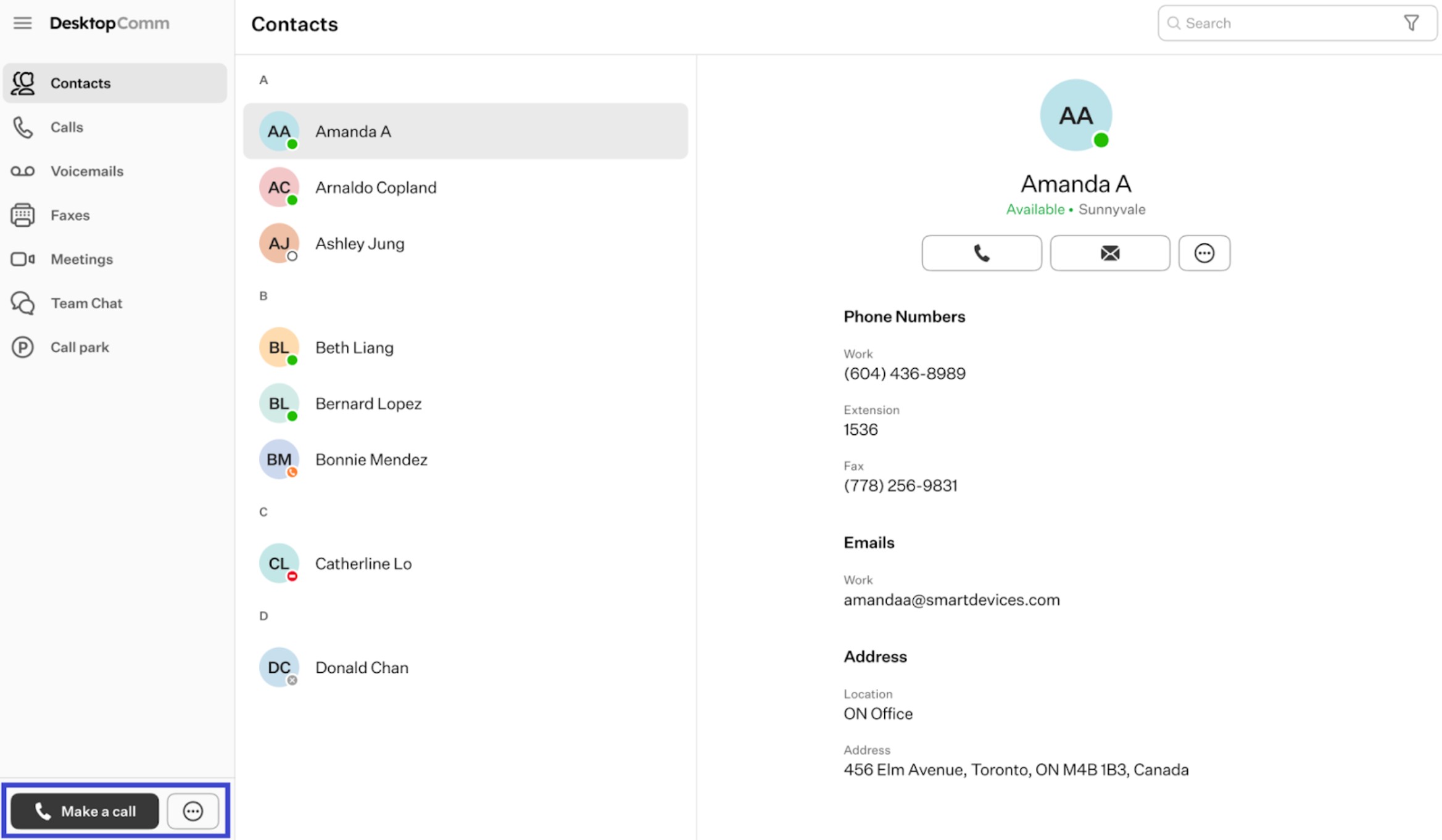
Task: Select contact Donald Chan
Action: (x=465, y=667)
